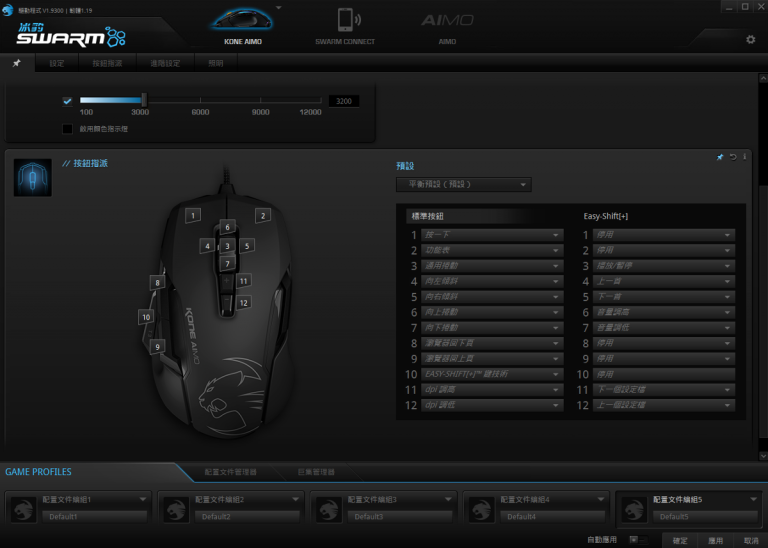Click the ROCCAT icon of 配置文件編組5

pyautogui.click(x=634, y=509)
